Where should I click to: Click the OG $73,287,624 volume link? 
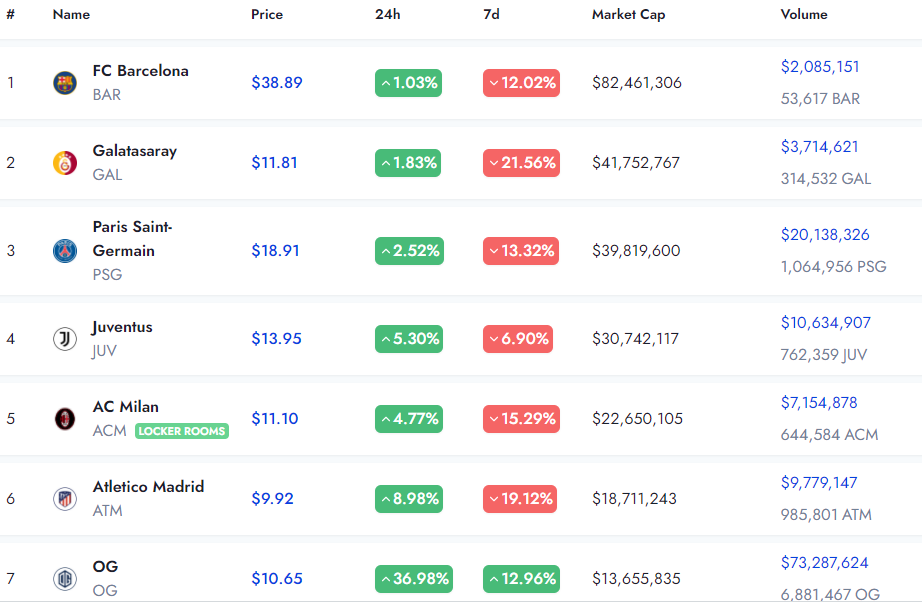click(x=824, y=563)
